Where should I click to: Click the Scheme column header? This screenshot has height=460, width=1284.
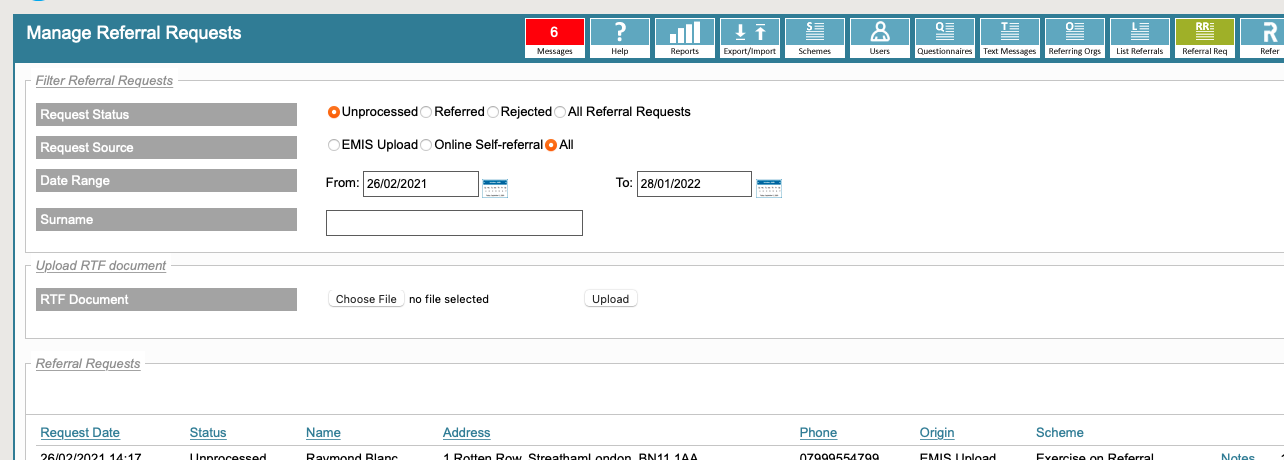(x=1060, y=433)
